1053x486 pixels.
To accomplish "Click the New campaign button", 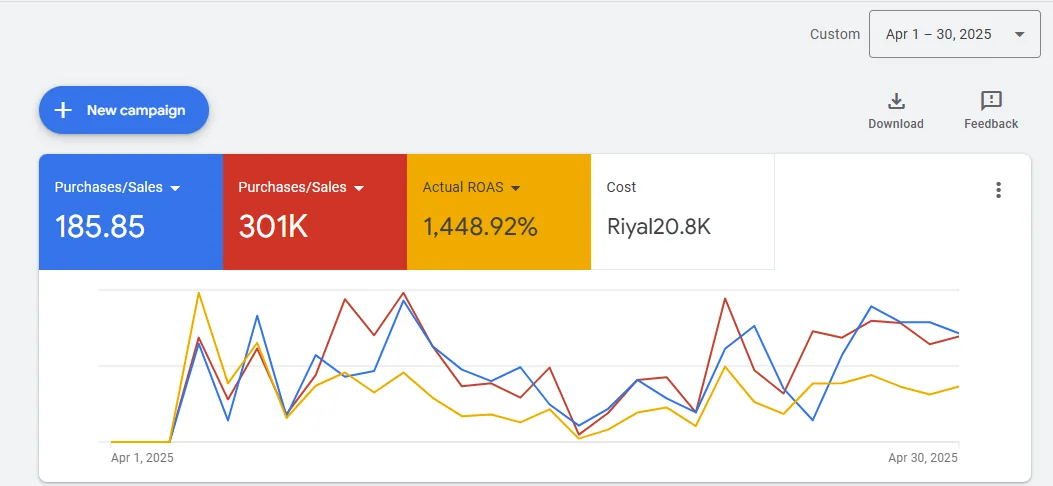I will pos(124,110).
